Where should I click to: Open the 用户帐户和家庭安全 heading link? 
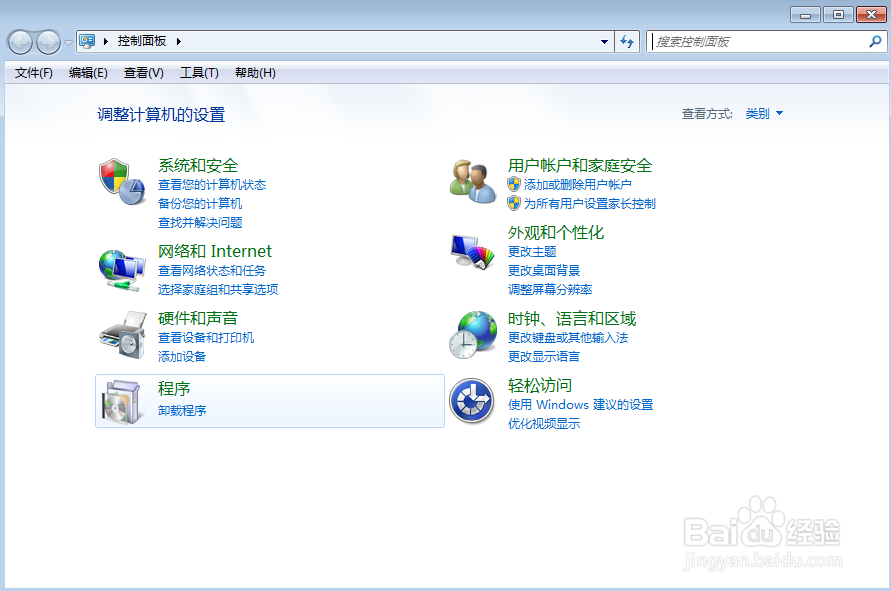580,165
